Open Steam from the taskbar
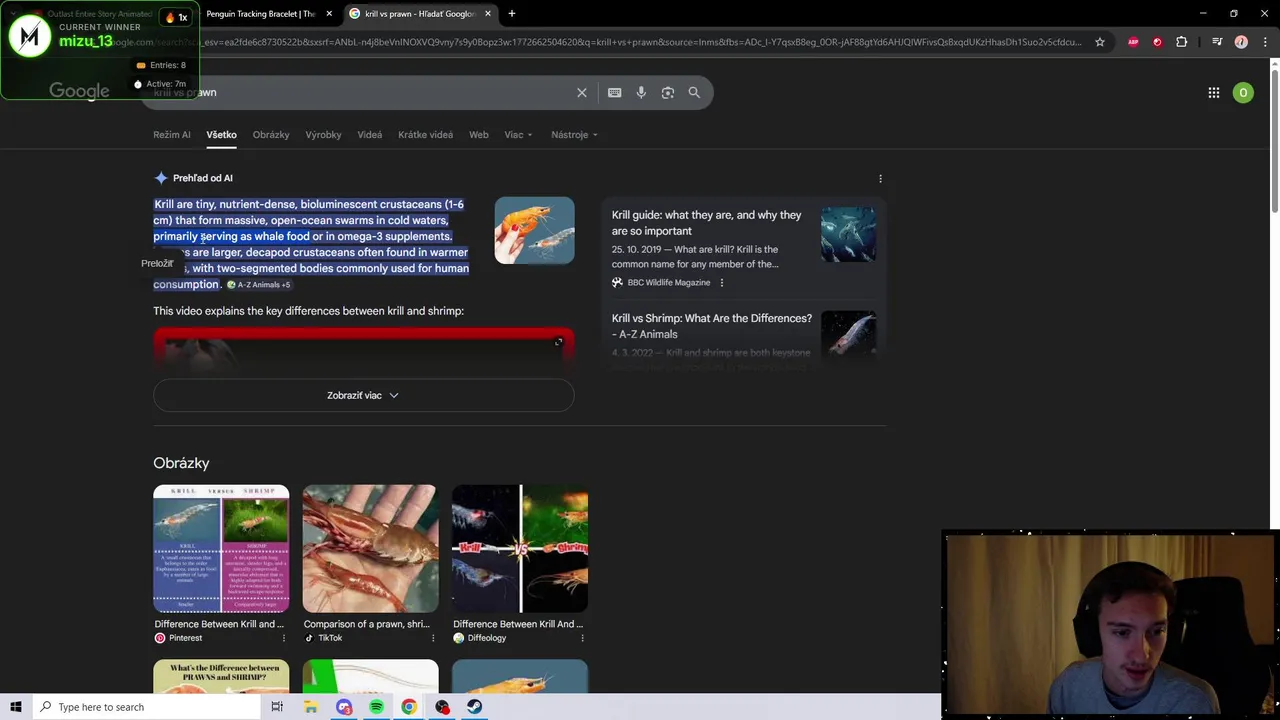The width and height of the screenshot is (1280, 720). [x=474, y=707]
